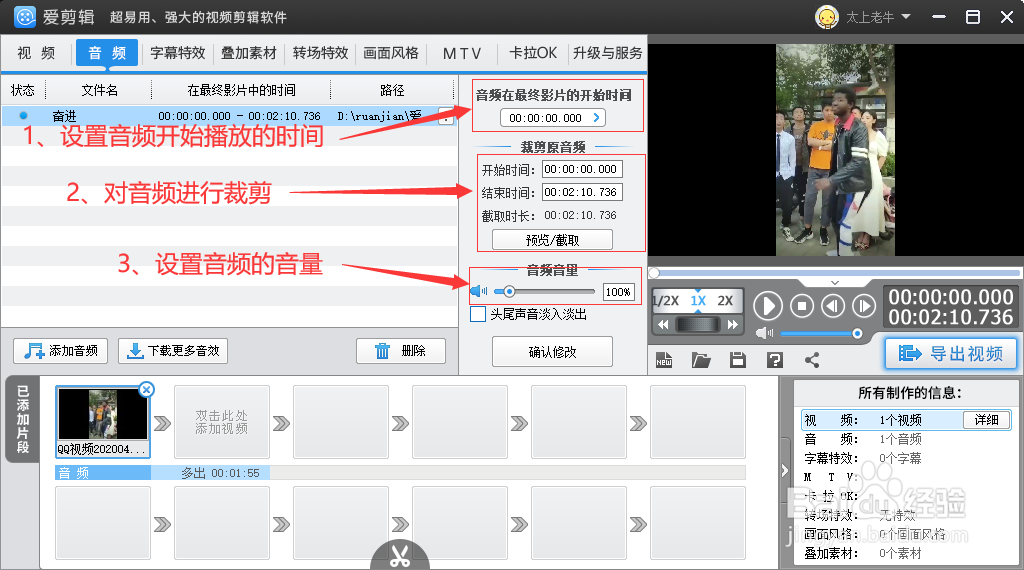
Task: Click the 爱剪辑 app logo icon
Action: [25, 17]
